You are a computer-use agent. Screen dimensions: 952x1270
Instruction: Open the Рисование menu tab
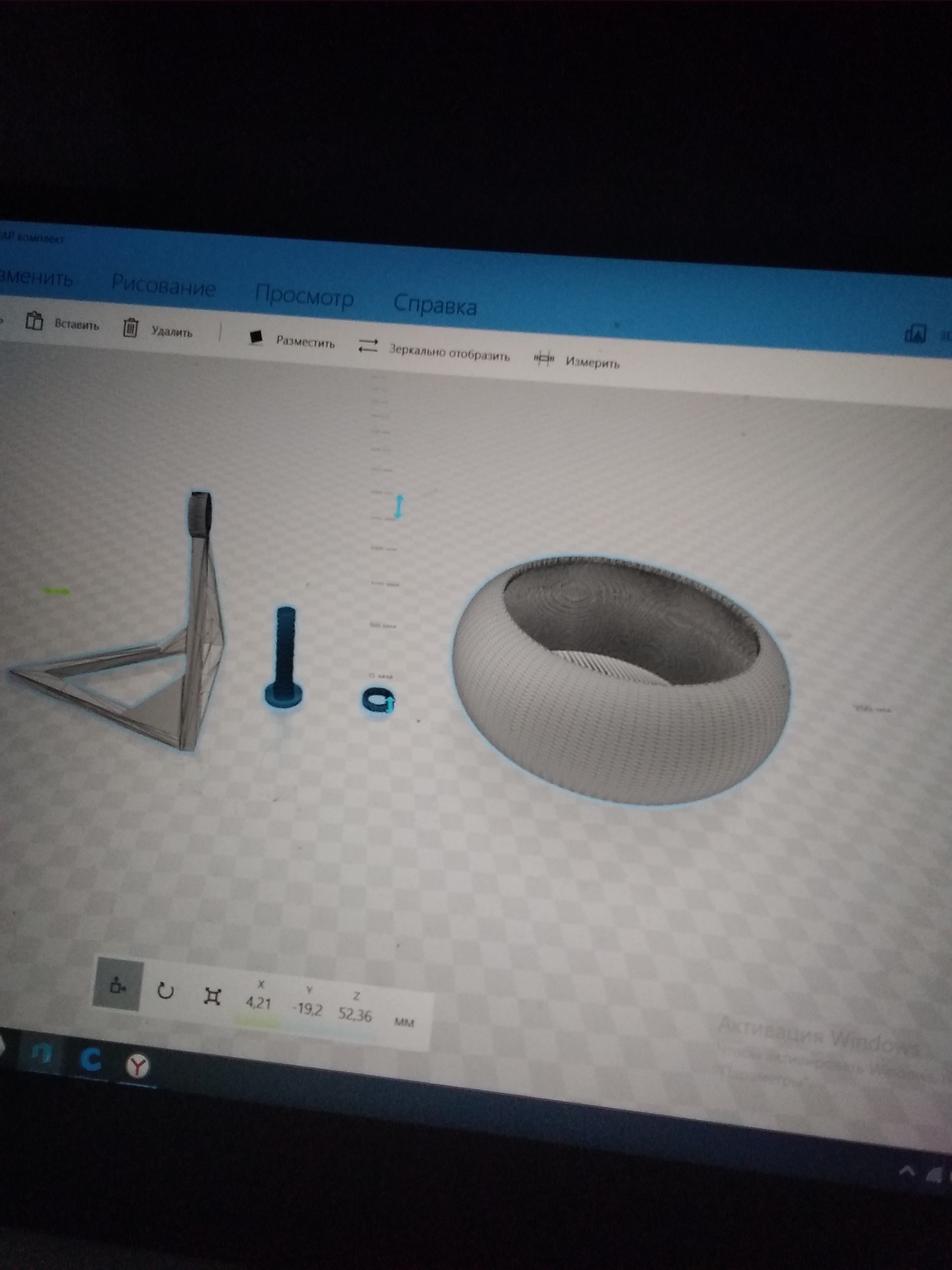(x=164, y=285)
